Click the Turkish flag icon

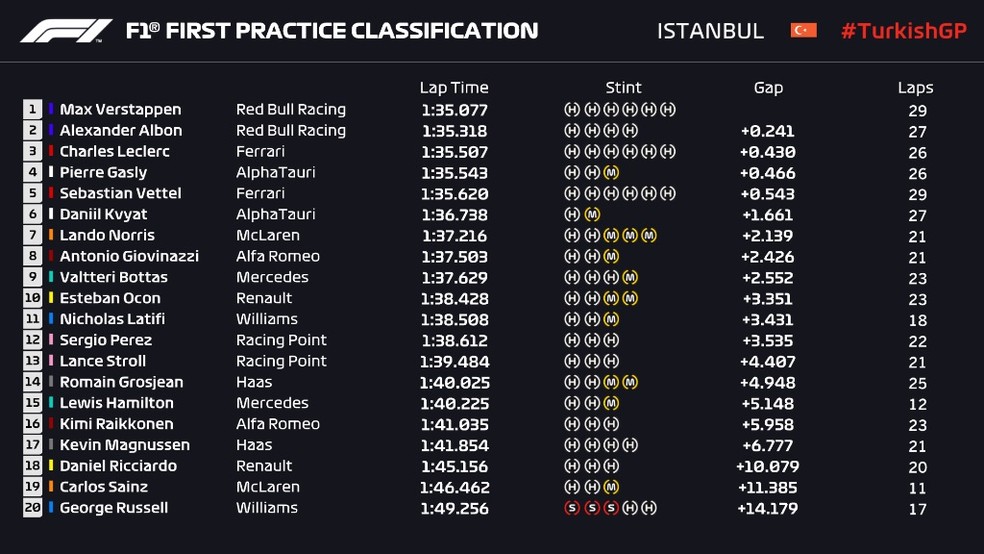pyautogui.click(x=803, y=31)
